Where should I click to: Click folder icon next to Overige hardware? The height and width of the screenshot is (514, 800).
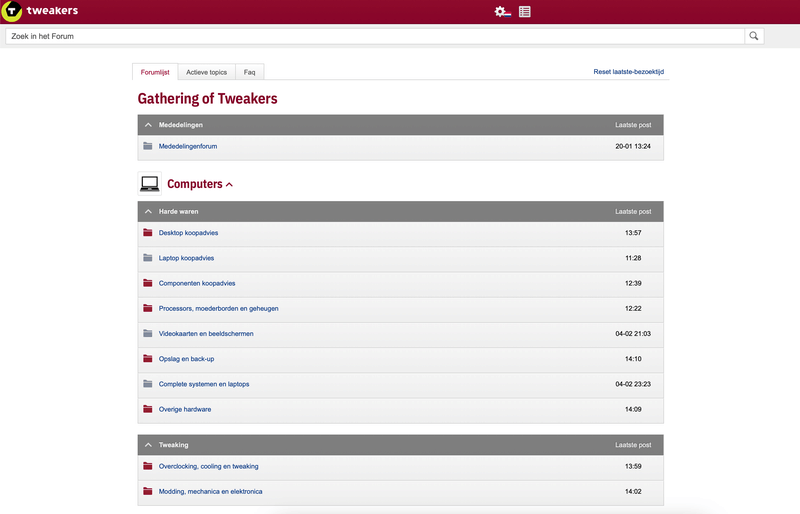[148, 409]
